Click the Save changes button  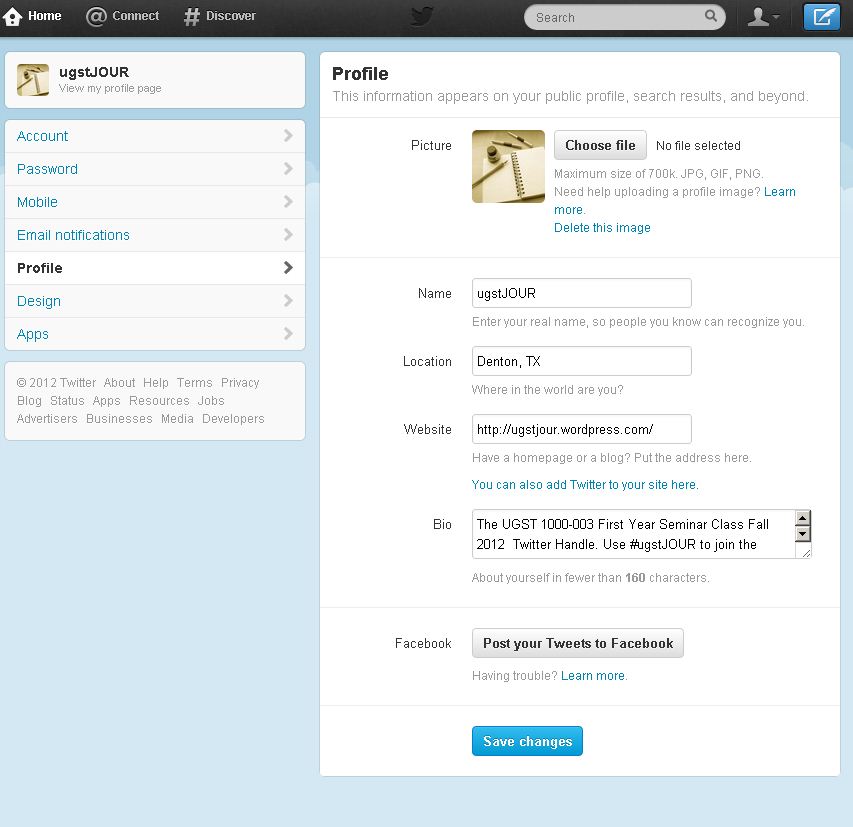click(527, 741)
